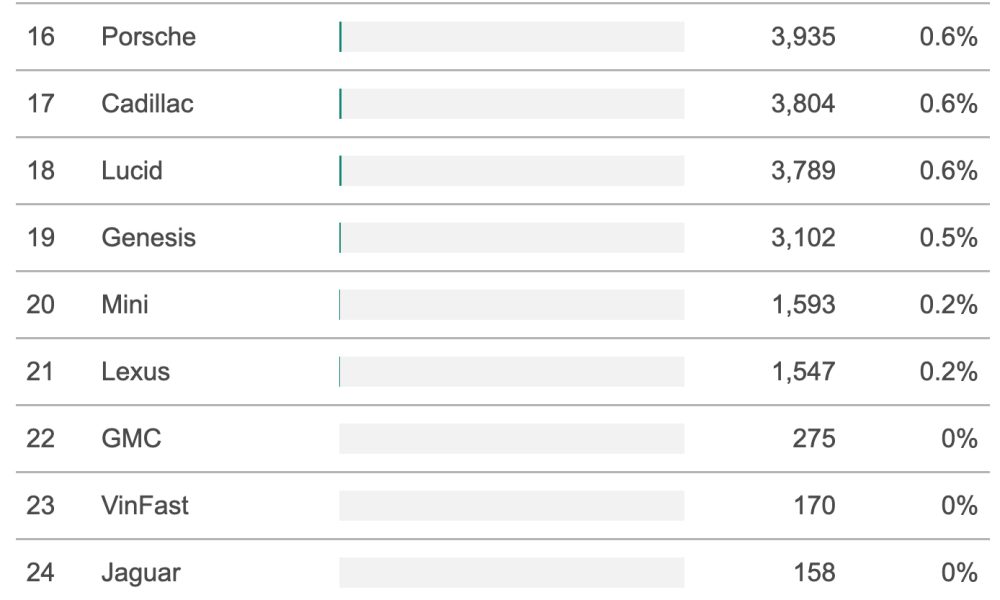The width and height of the screenshot is (1000, 600).
Task: Click the 0.6% share for Cadillac
Action: pos(948,104)
